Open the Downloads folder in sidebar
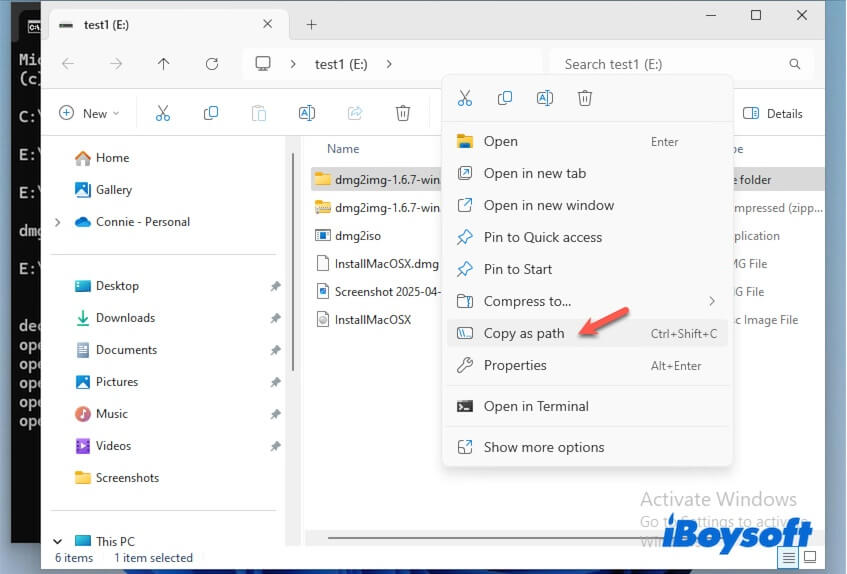Screen dimensions: 847x574 click(x=125, y=318)
